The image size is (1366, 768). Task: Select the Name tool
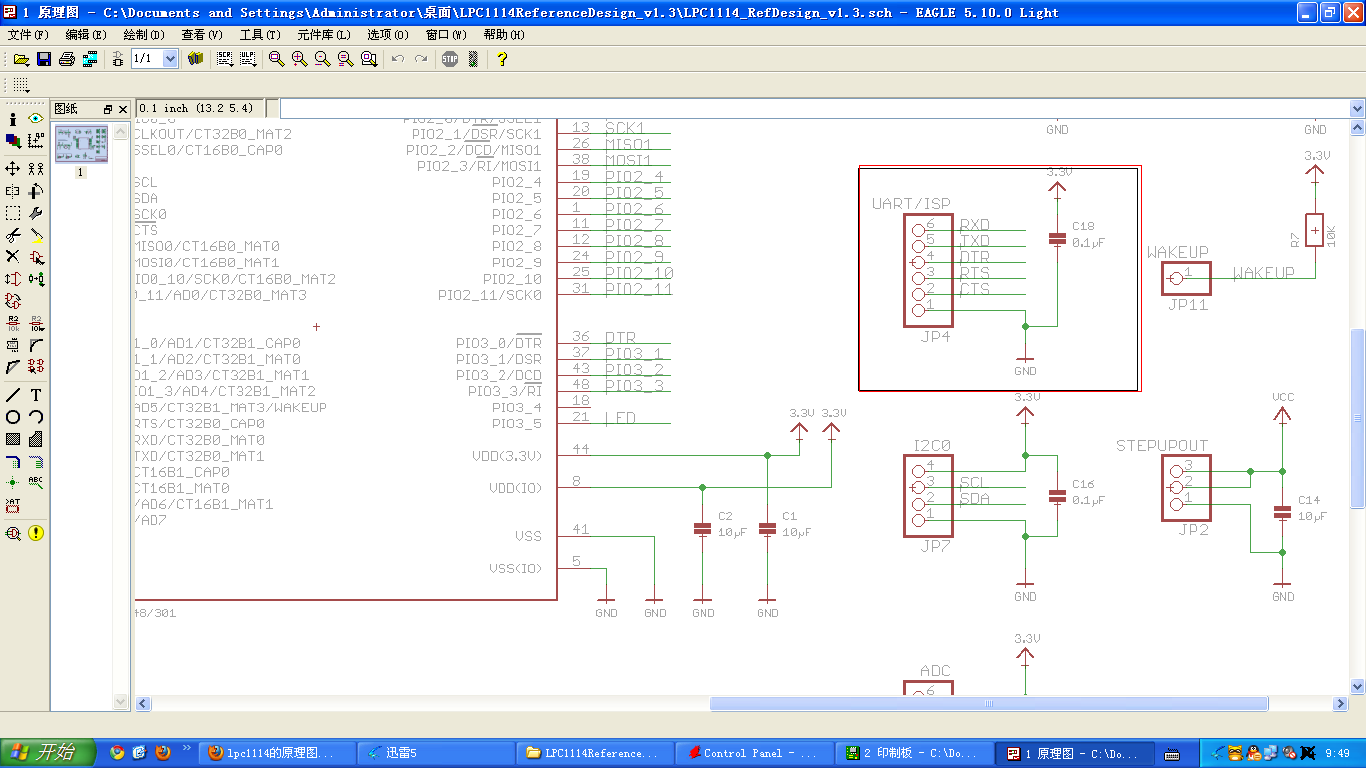13,323
